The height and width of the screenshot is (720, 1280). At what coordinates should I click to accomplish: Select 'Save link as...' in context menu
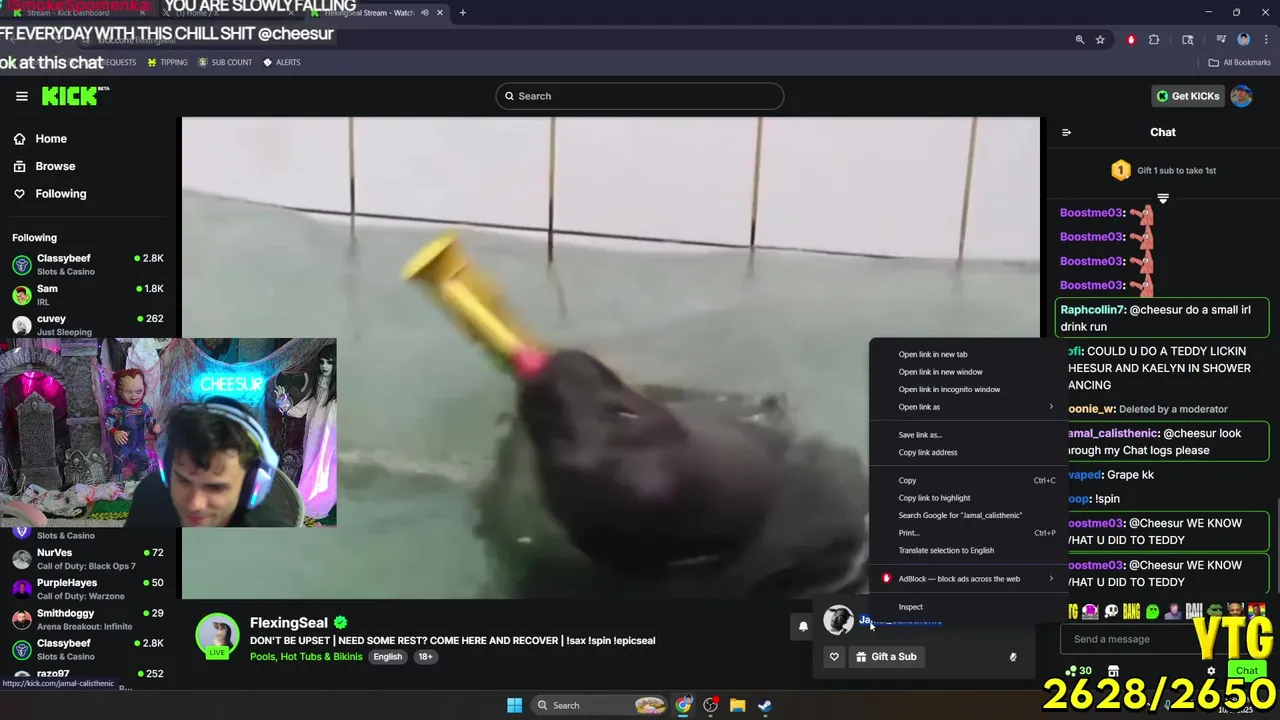pos(920,435)
